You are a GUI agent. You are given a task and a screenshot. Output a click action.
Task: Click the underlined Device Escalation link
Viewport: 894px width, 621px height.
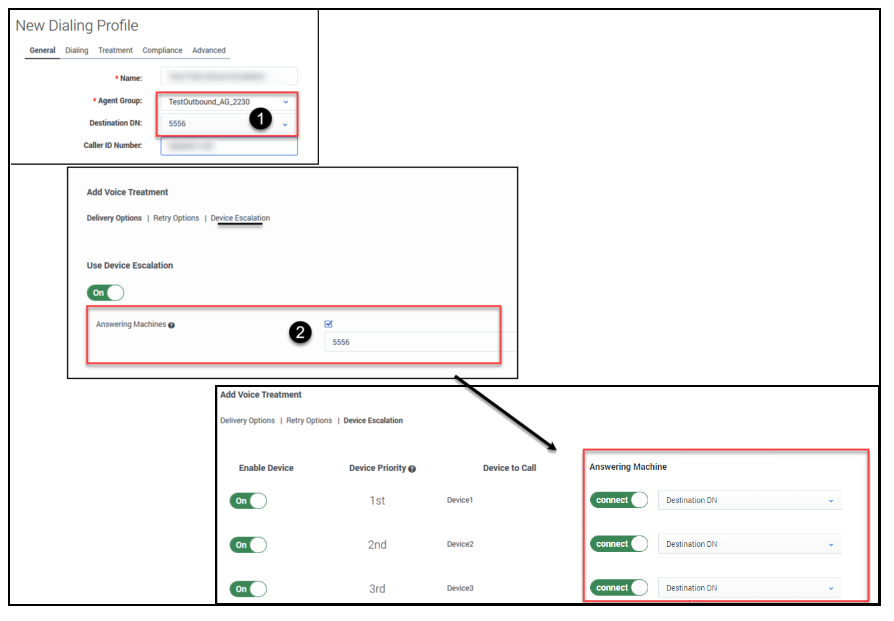click(x=240, y=218)
